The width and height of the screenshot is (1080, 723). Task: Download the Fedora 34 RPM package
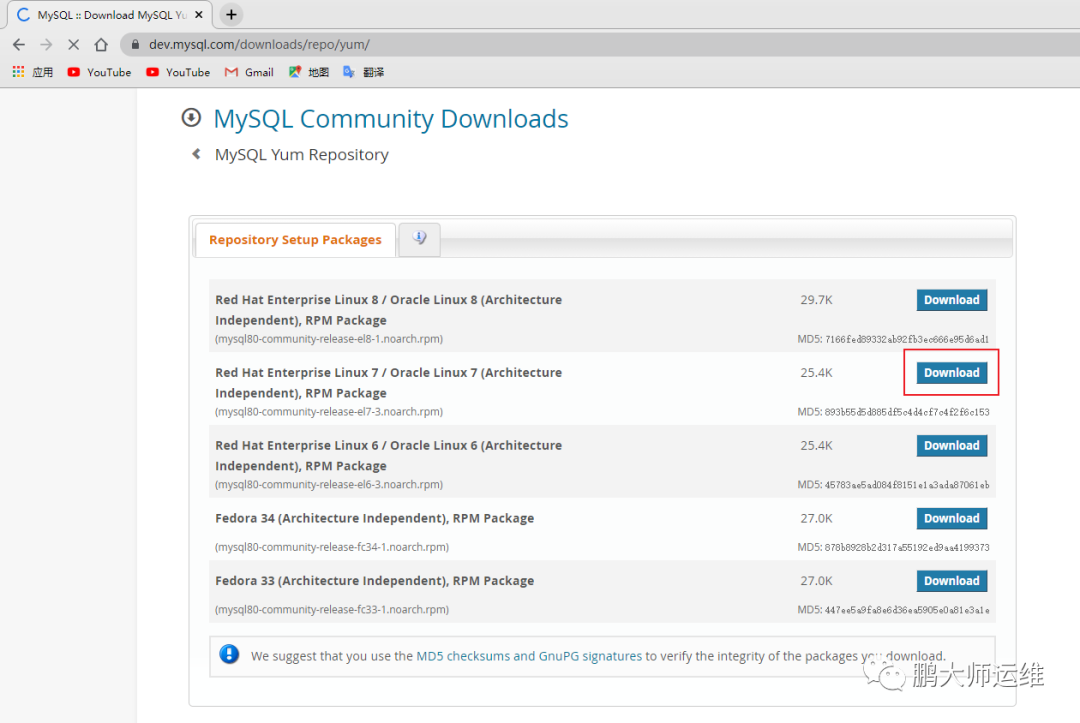[x=951, y=519]
